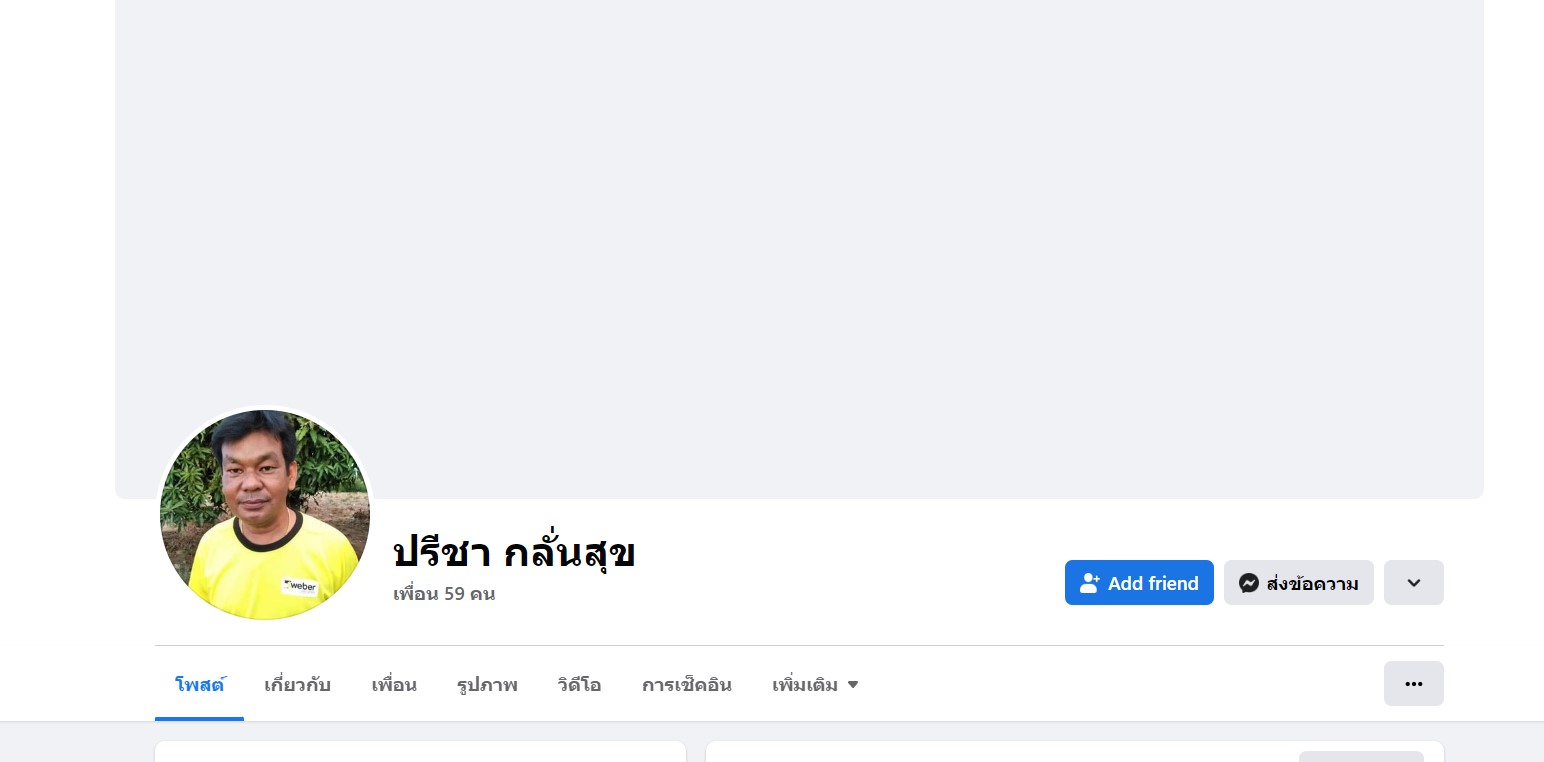Image resolution: width=1544 pixels, height=762 pixels.
Task: Click the blank gray cover photo area
Action: 800,220
